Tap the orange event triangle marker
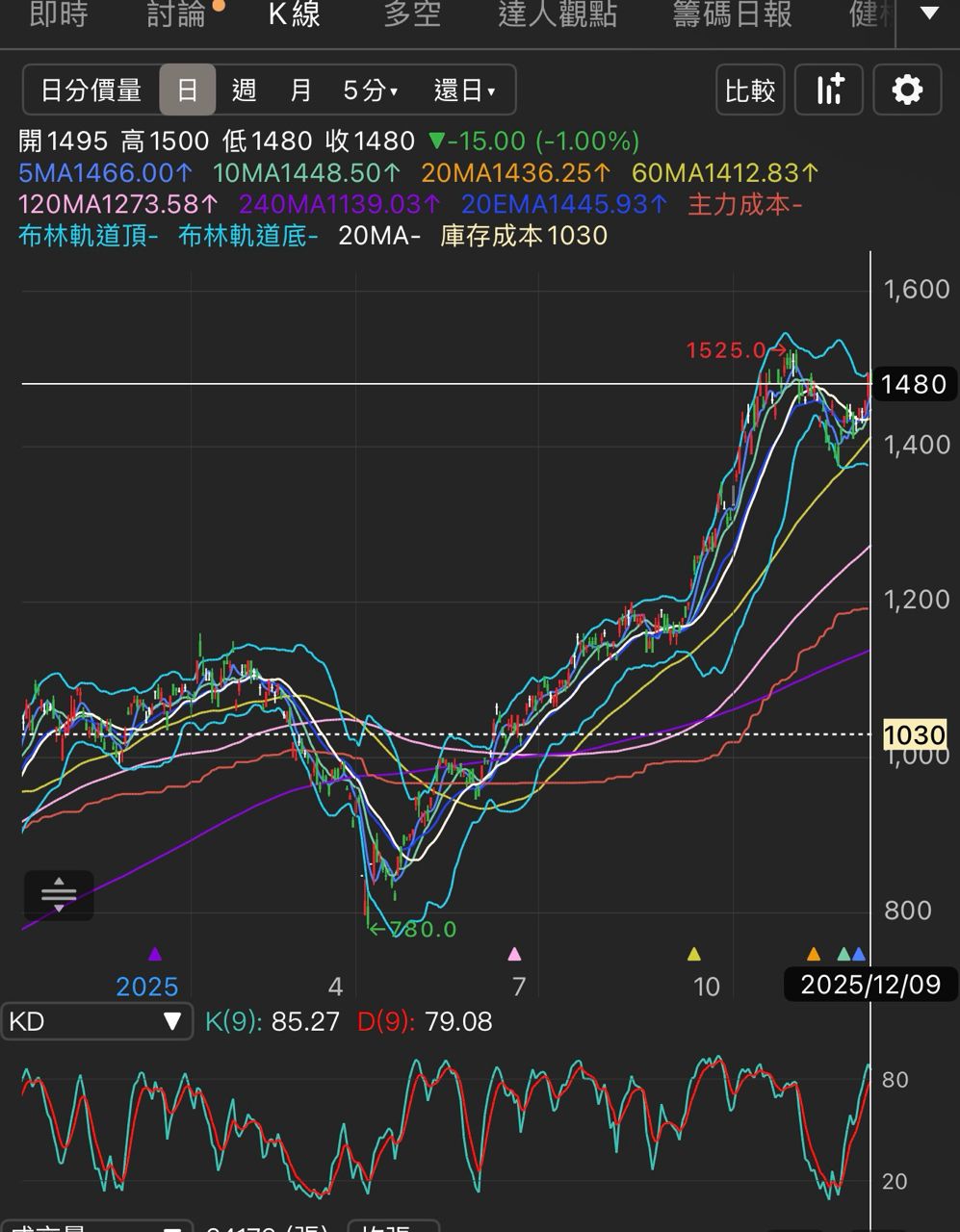 click(814, 955)
